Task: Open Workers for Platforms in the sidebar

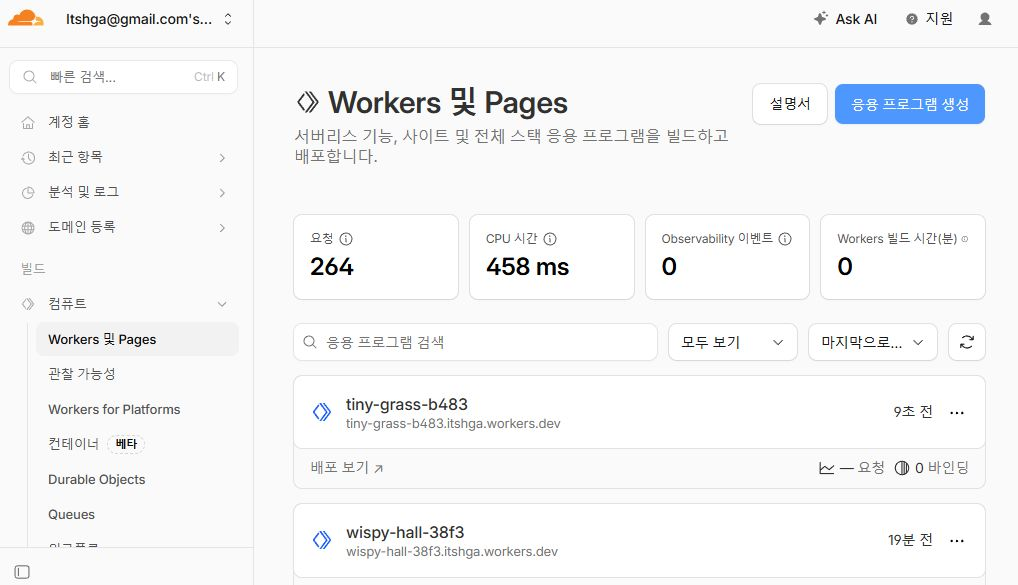Action: pos(114,410)
